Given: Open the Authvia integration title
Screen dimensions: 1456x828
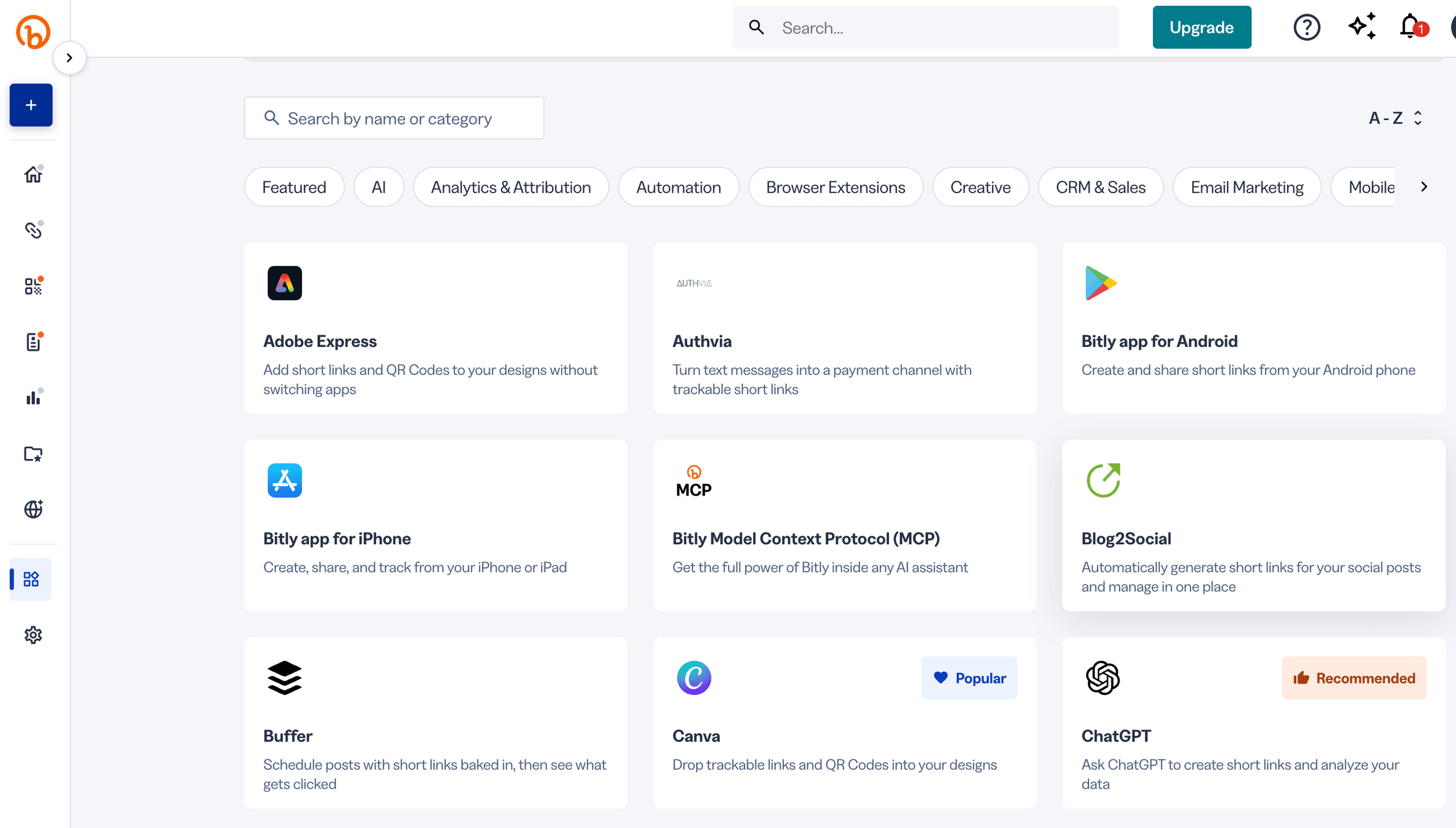Looking at the screenshot, I should pyautogui.click(x=702, y=341).
